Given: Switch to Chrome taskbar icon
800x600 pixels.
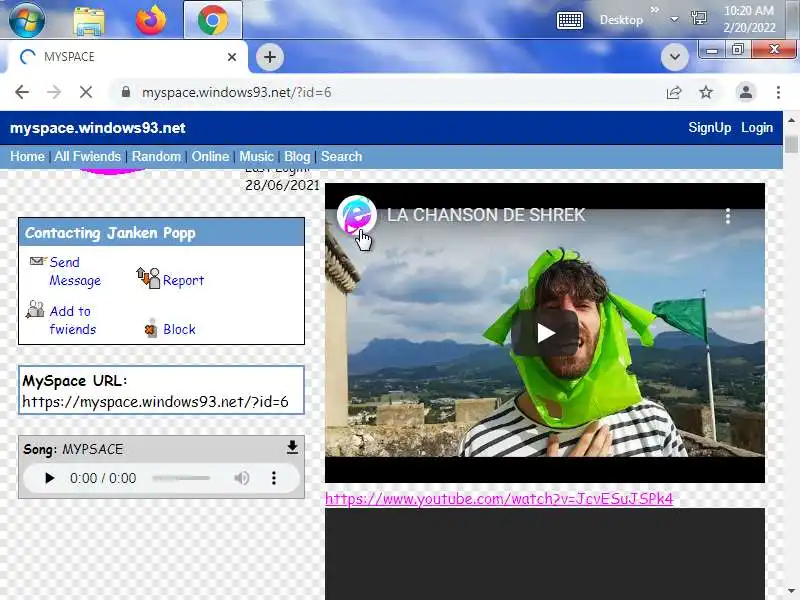Looking at the screenshot, I should click(213, 20).
